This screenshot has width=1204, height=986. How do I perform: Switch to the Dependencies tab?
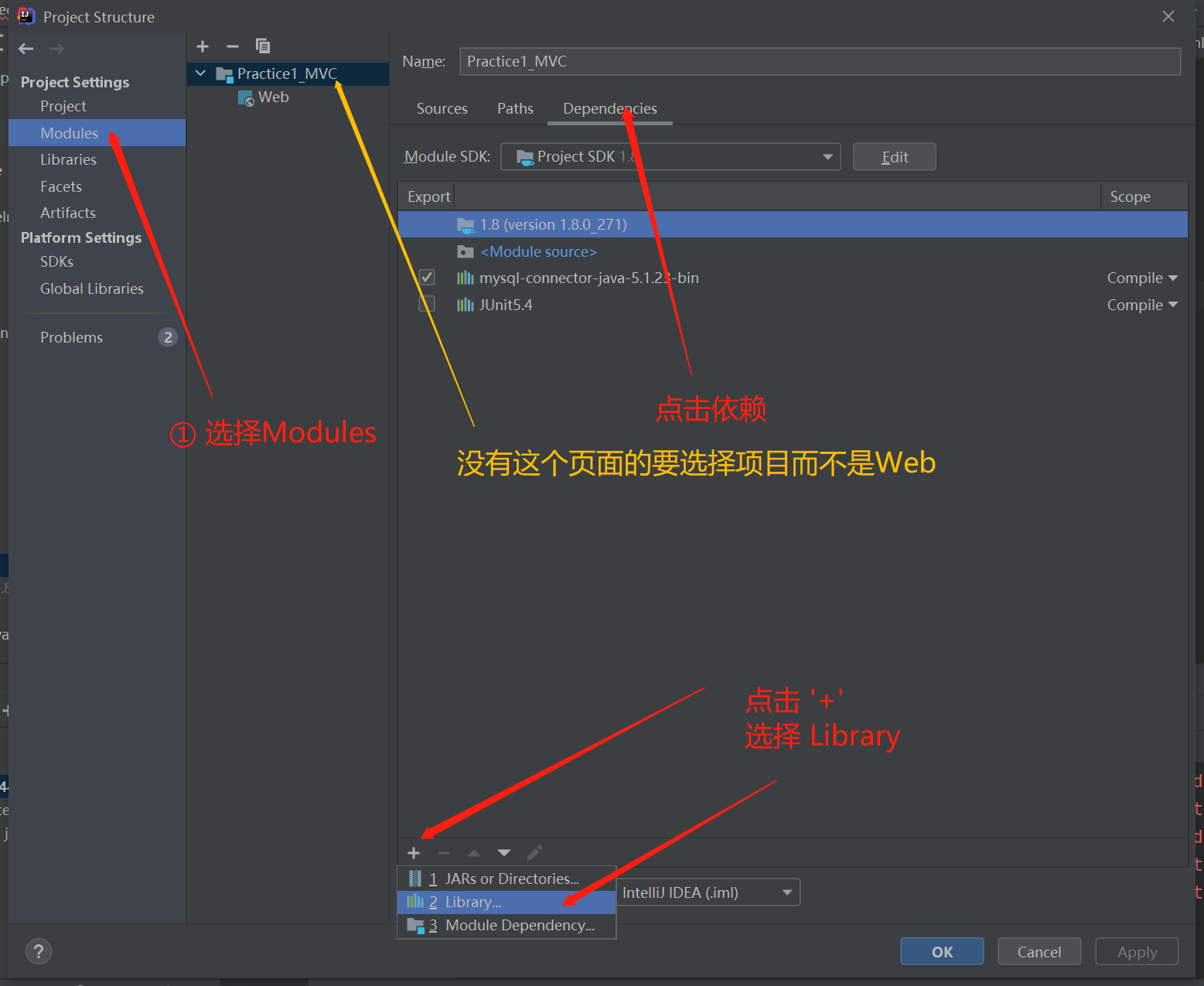coord(610,109)
